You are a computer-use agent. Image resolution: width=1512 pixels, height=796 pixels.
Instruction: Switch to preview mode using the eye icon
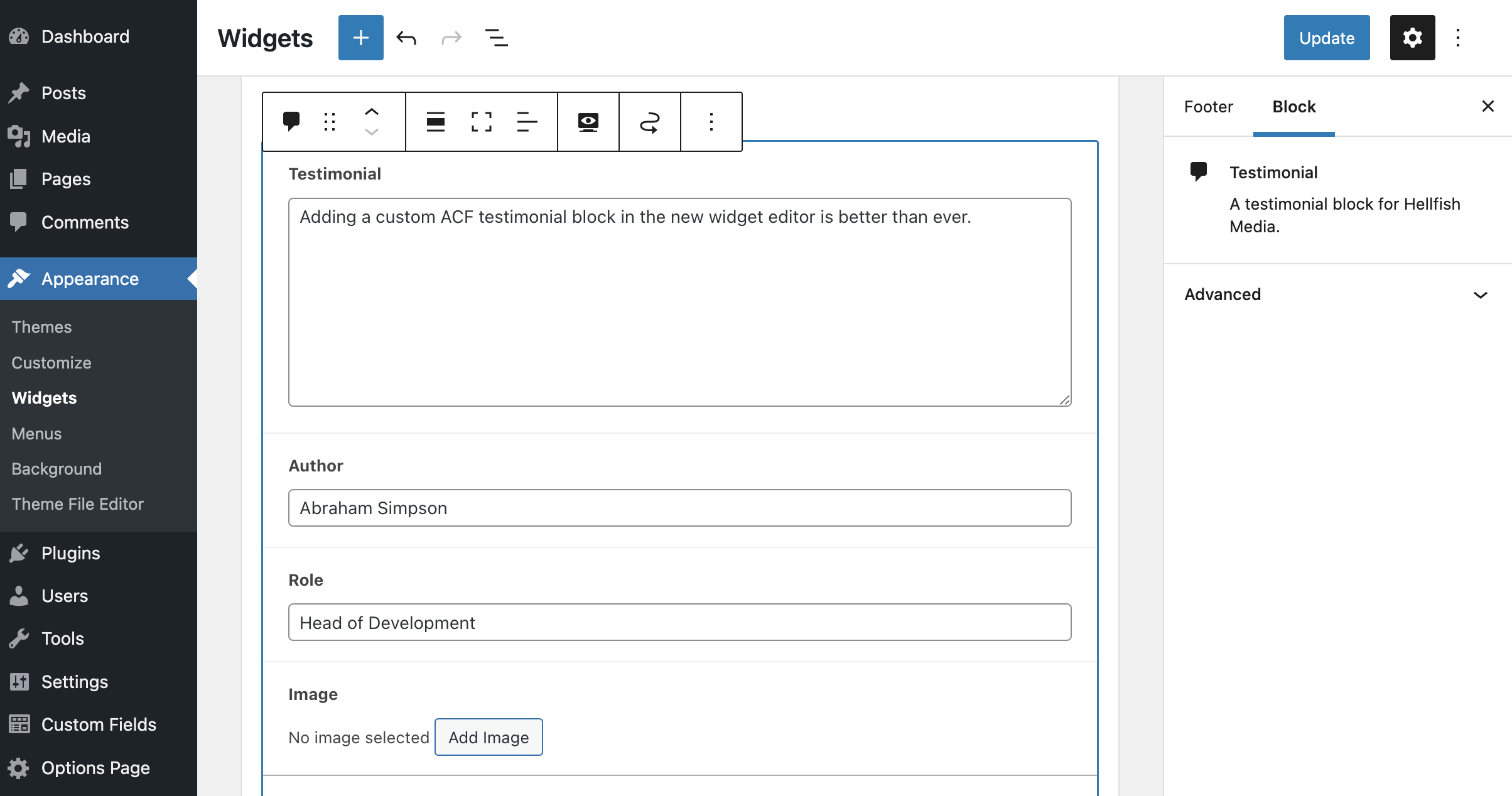click(588, 121)
